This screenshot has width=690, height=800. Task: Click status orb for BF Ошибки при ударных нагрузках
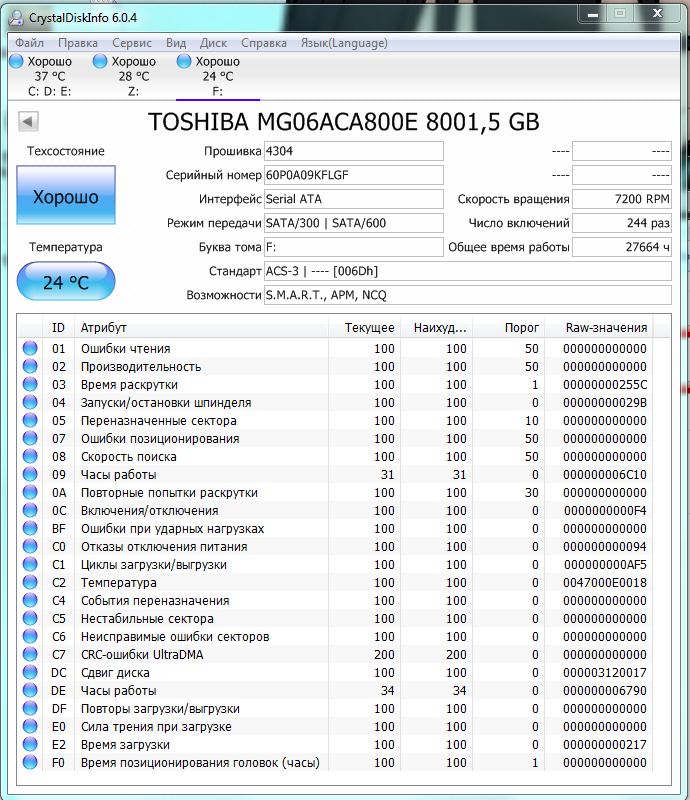click(30, 528)
